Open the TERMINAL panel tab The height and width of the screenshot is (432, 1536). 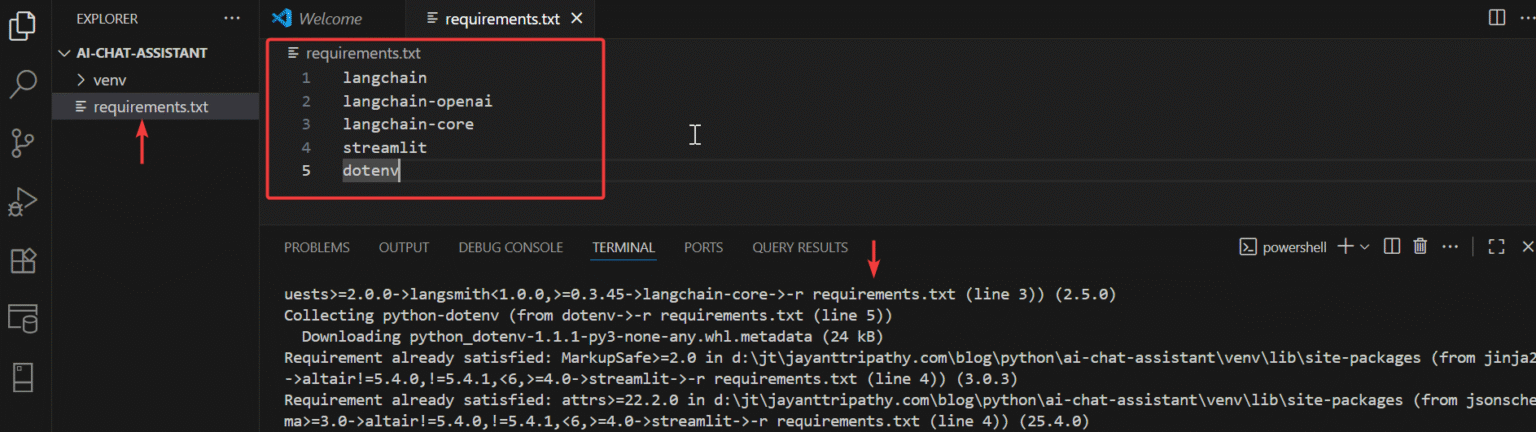tap(623, 247)
